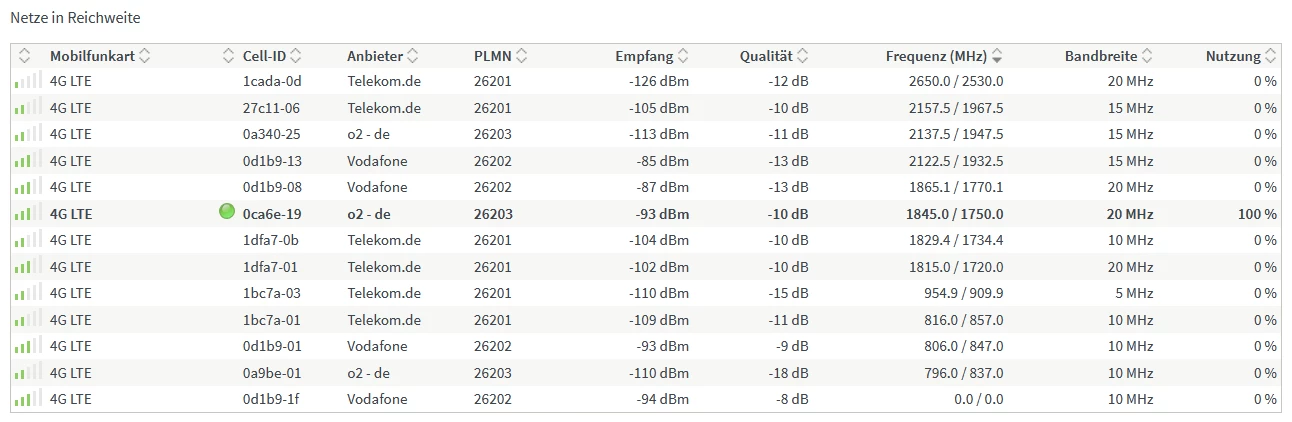Click the Qualität sort arrows
Screen dimensions: 1292x422
(x=802, y=56)
